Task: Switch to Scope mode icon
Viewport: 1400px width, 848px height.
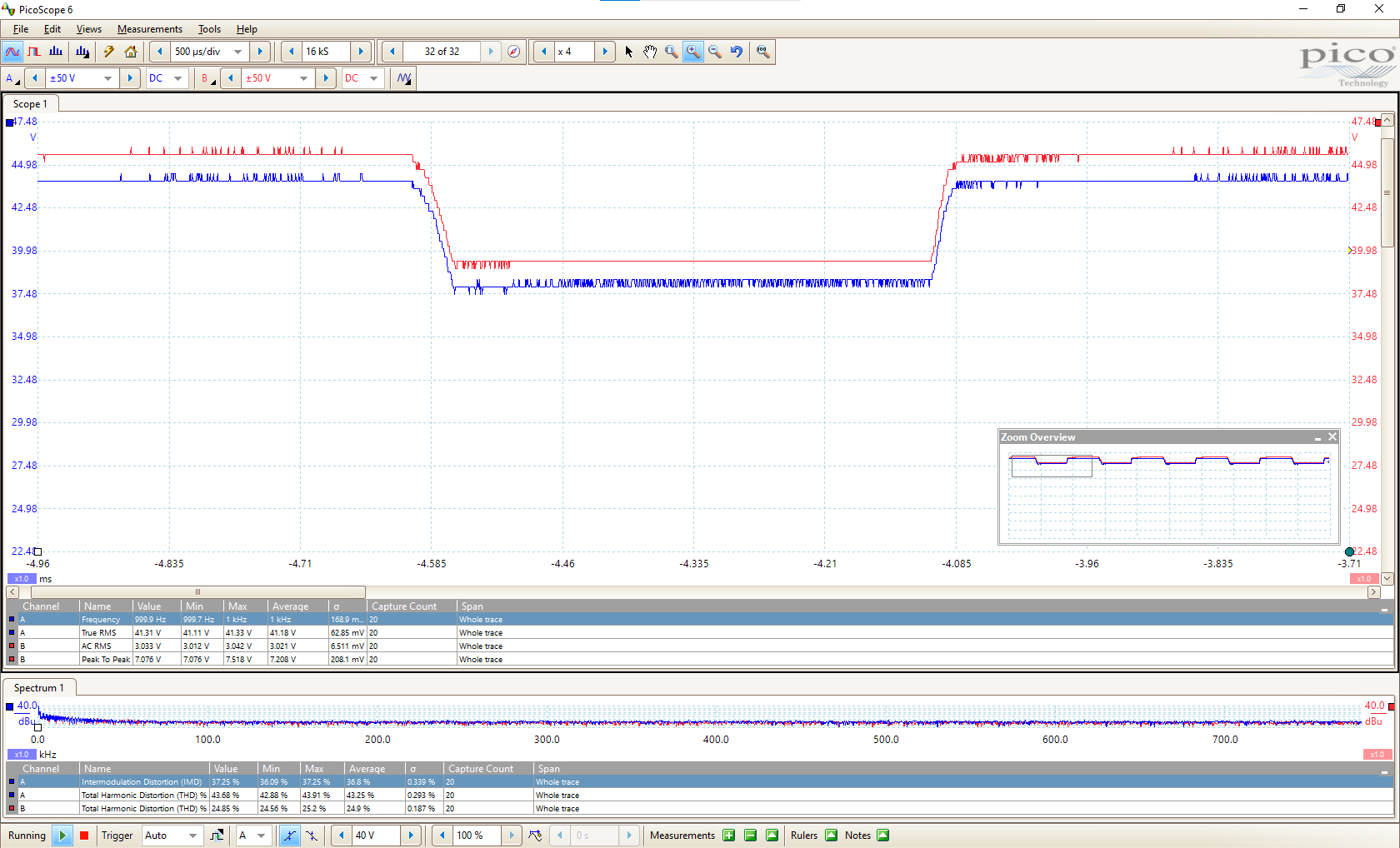Action: (12, 52)
